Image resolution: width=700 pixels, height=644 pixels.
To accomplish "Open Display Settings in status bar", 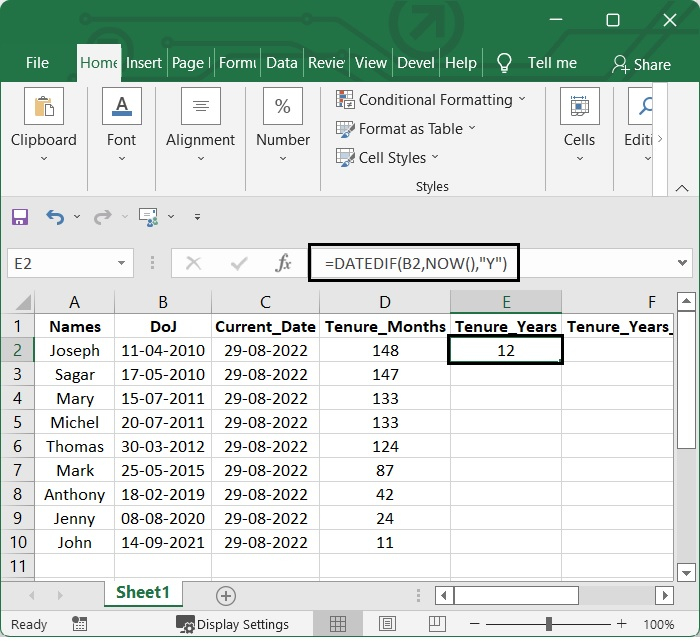I will tap(233, 624).
